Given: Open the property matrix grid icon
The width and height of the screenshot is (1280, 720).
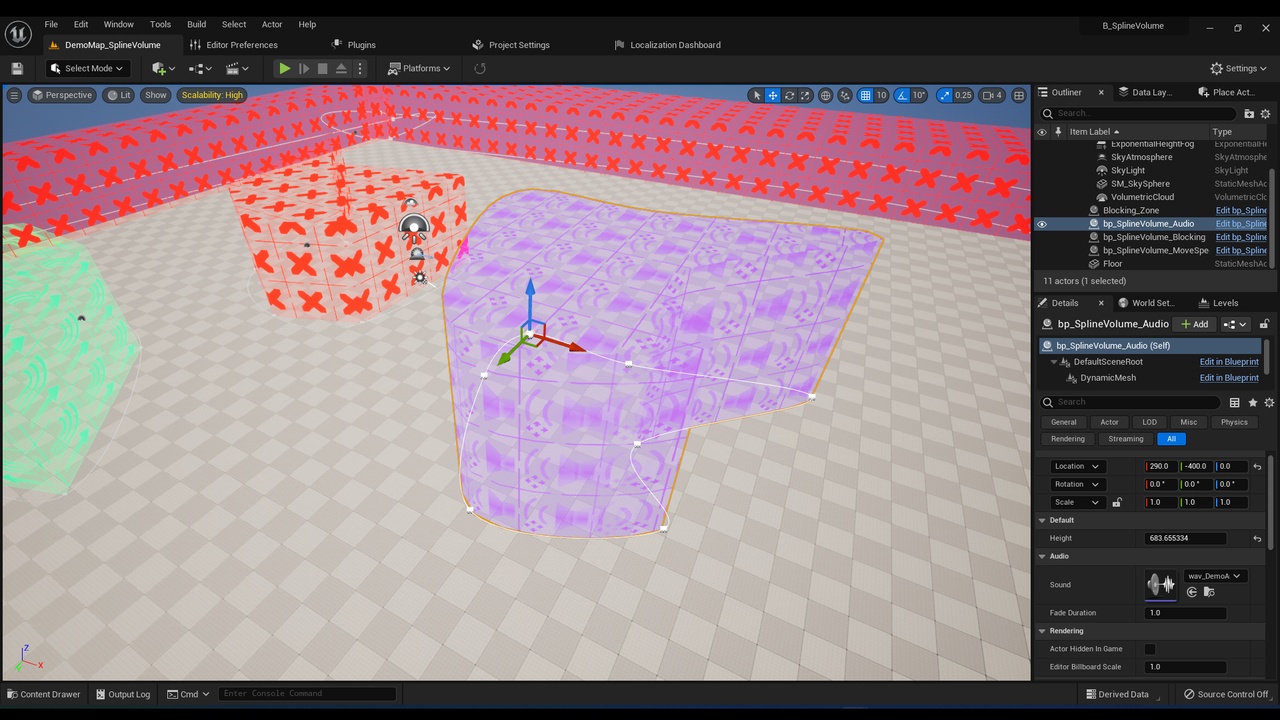Looking at the screenshot, I should pyautogui.click(x=1234, y=402).
